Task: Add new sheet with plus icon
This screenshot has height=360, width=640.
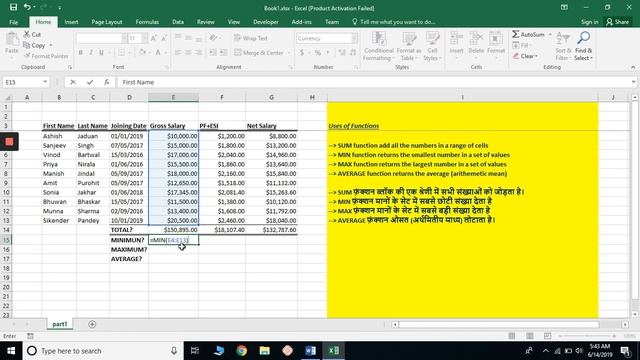Action: pos(92,324)
